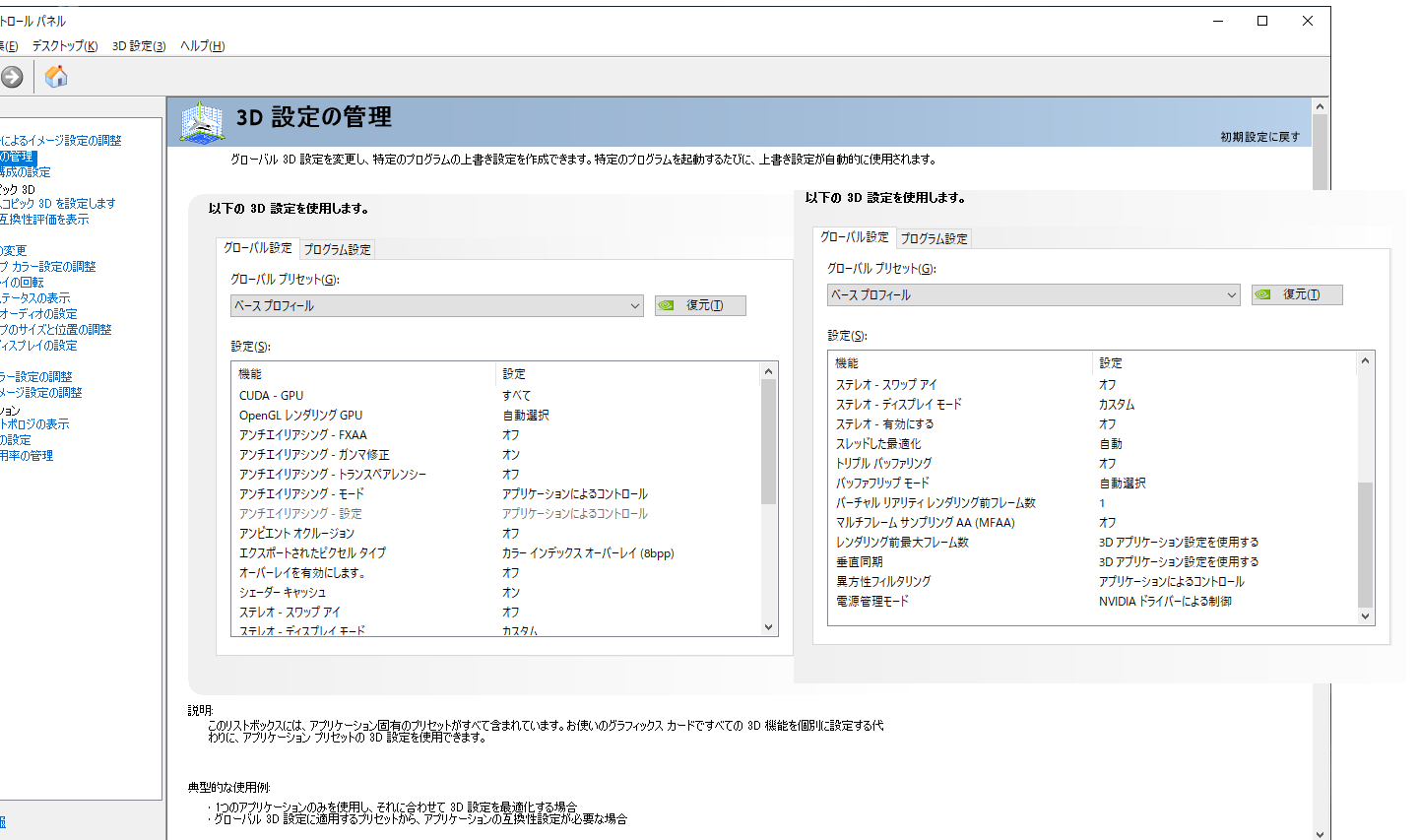Select the オーバーレイを有効にします。 row
The height and width of the screenshot is (840, 1419).
[x=496, y=573]
